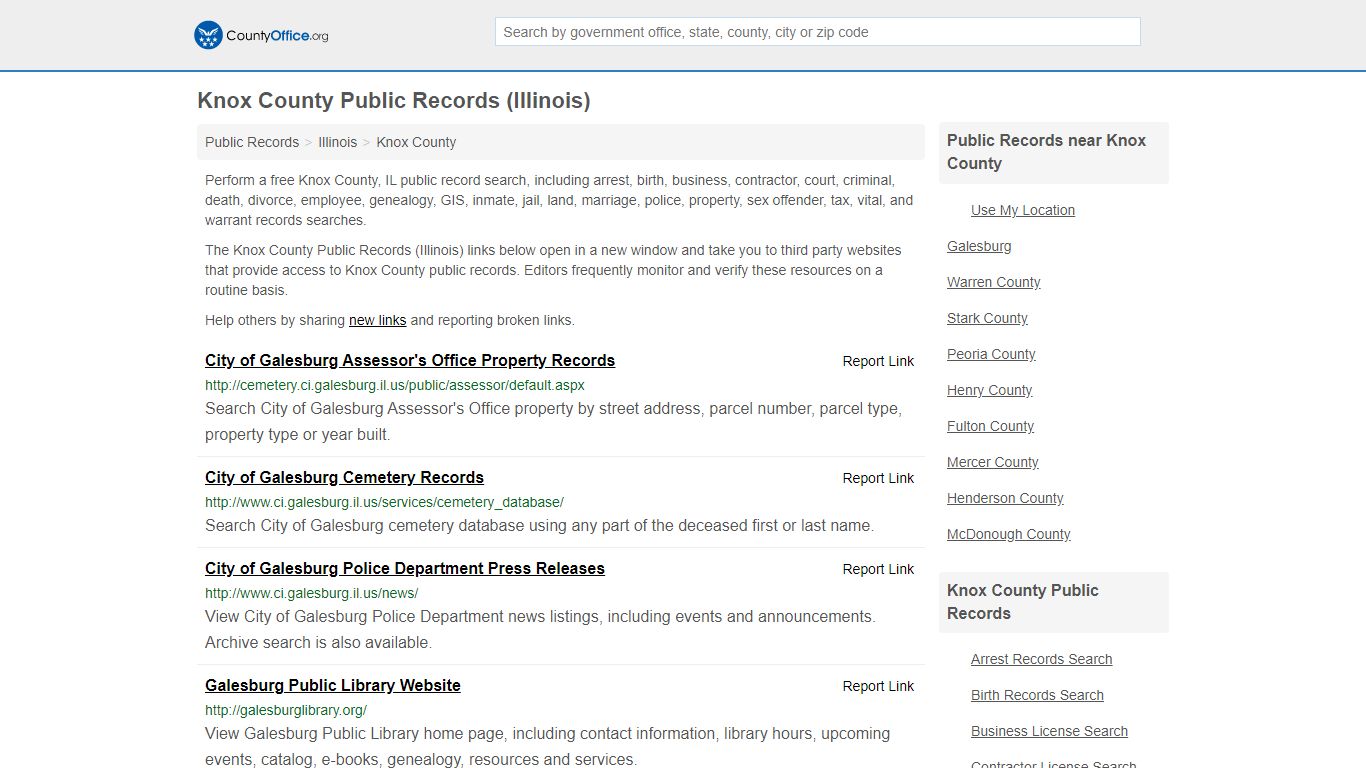Click the CountyOffice.org logo
Screen dimensions: 1366x768
click(x=261, y=35)
